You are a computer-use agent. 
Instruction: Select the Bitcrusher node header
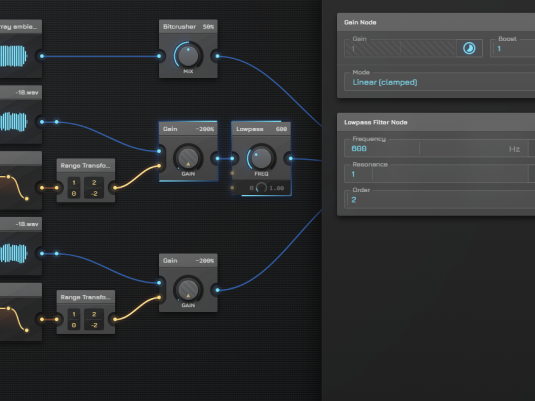tap(188, 27)
